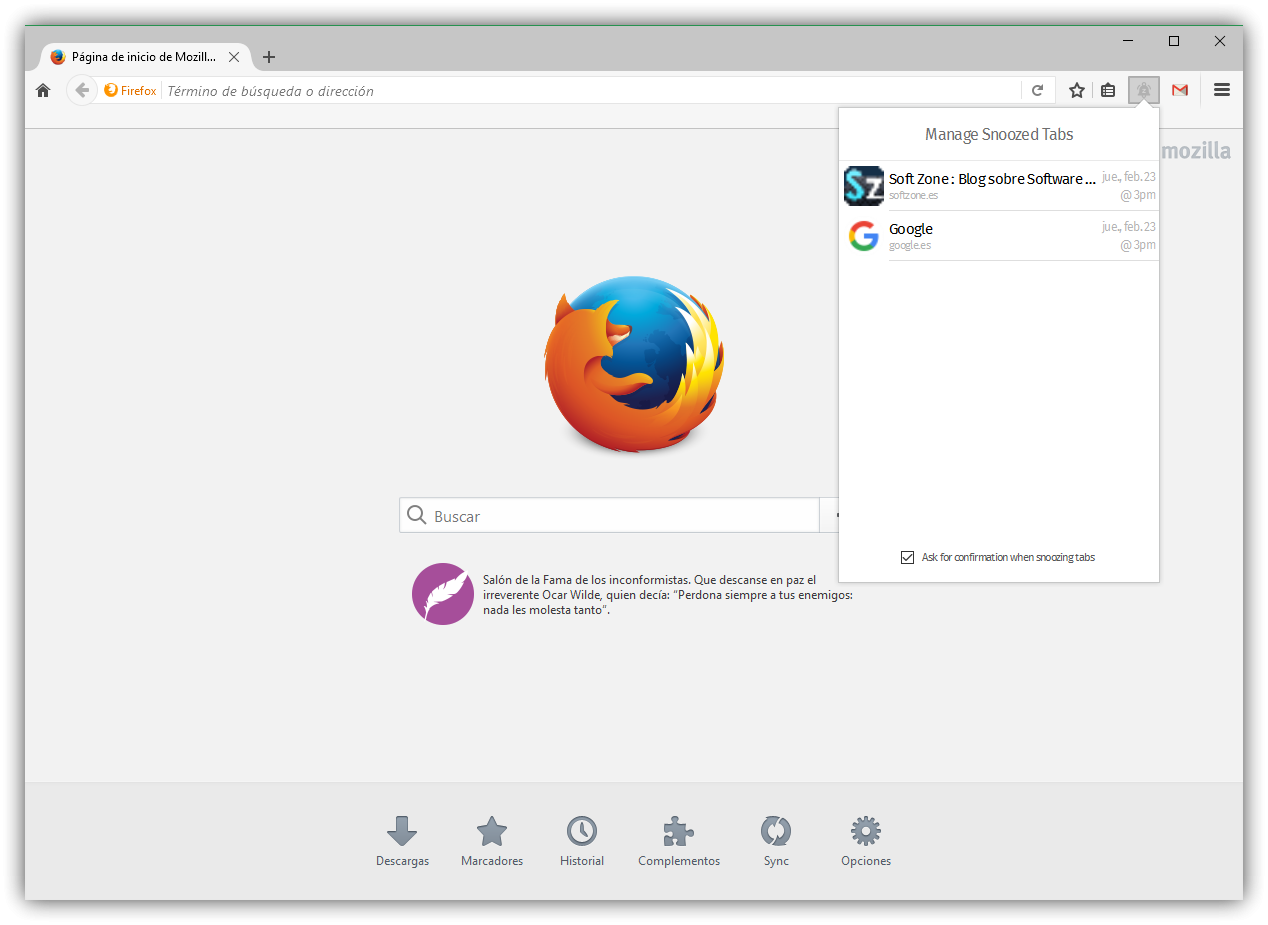Click the mozilla wordmark link
The image size is (1268, 925).
click(x=1196, y=151)
